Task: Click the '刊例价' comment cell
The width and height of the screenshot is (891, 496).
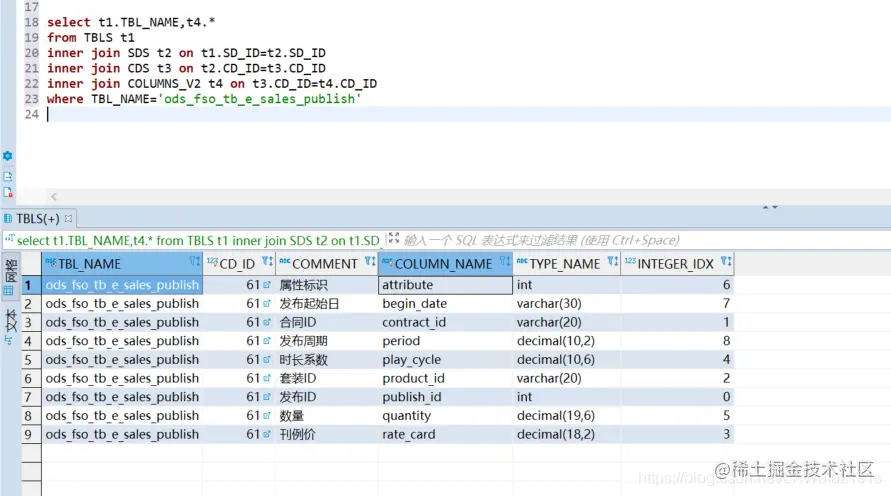Action: 327,434
